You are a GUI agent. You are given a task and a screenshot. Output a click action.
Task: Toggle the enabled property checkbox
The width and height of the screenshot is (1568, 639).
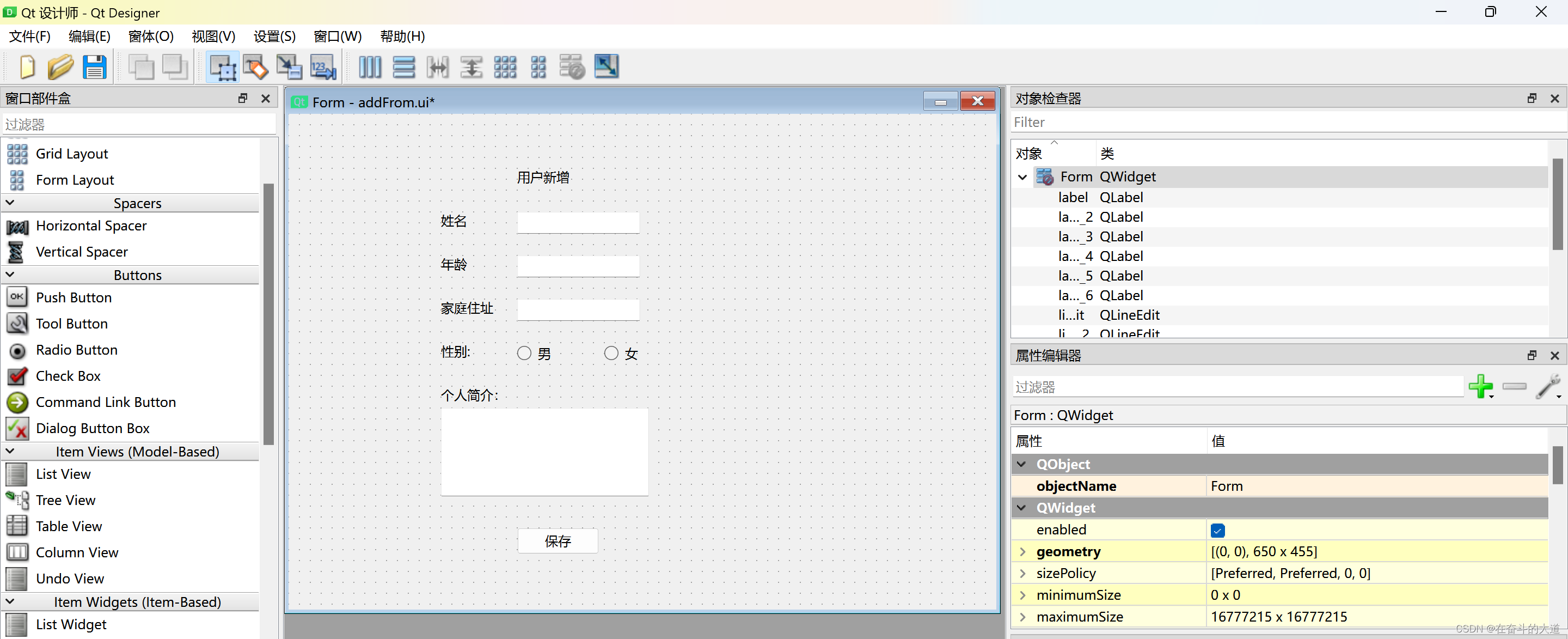pyautogui.click(x=1217, y=530)
